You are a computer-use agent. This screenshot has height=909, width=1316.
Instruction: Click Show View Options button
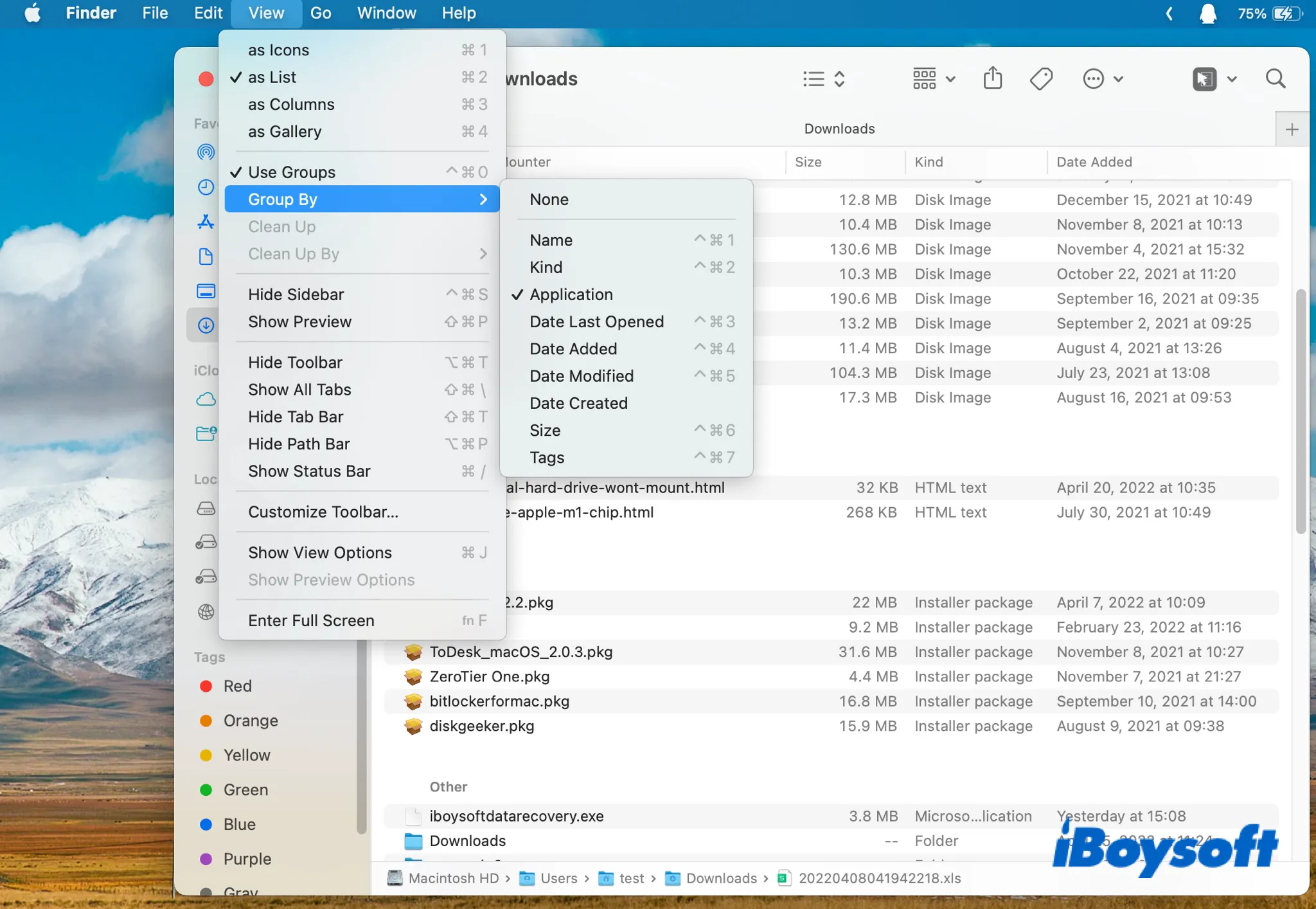pyautogui.click(x=319, y=552)
